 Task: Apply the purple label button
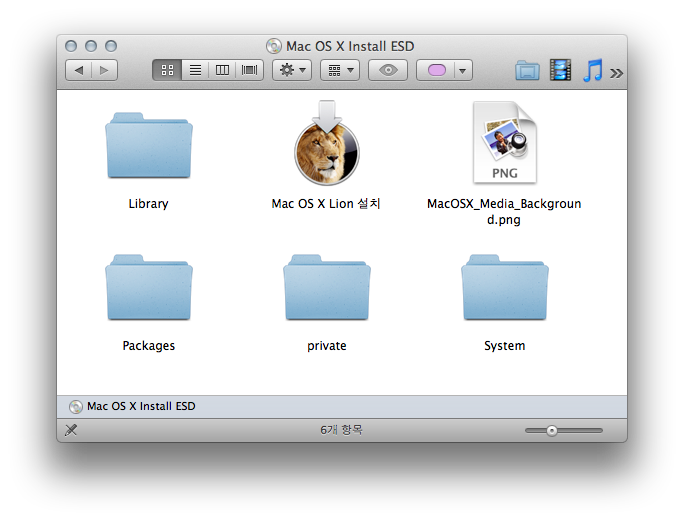(436, 70)
